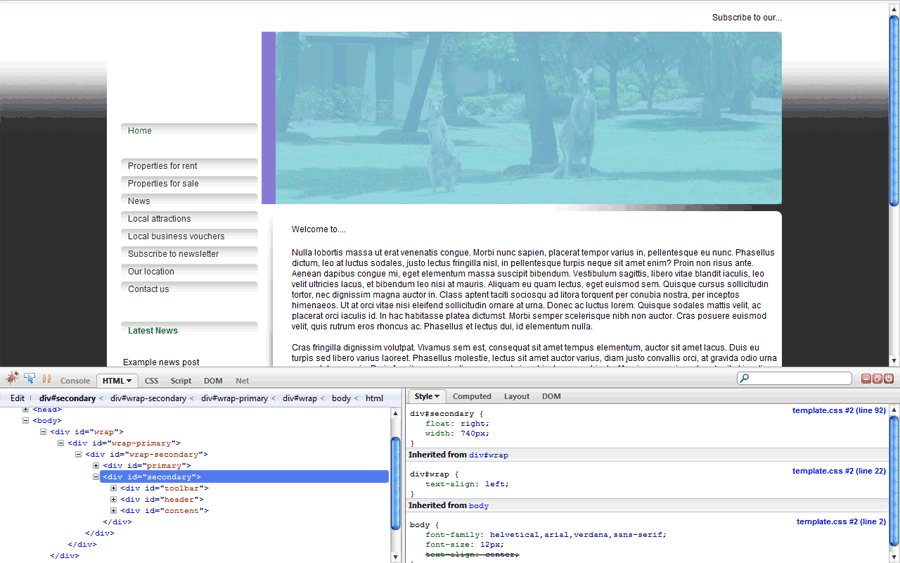900x563 pixels.
Task: Activate the element inspect tool
Action: [x=29, y=379]
